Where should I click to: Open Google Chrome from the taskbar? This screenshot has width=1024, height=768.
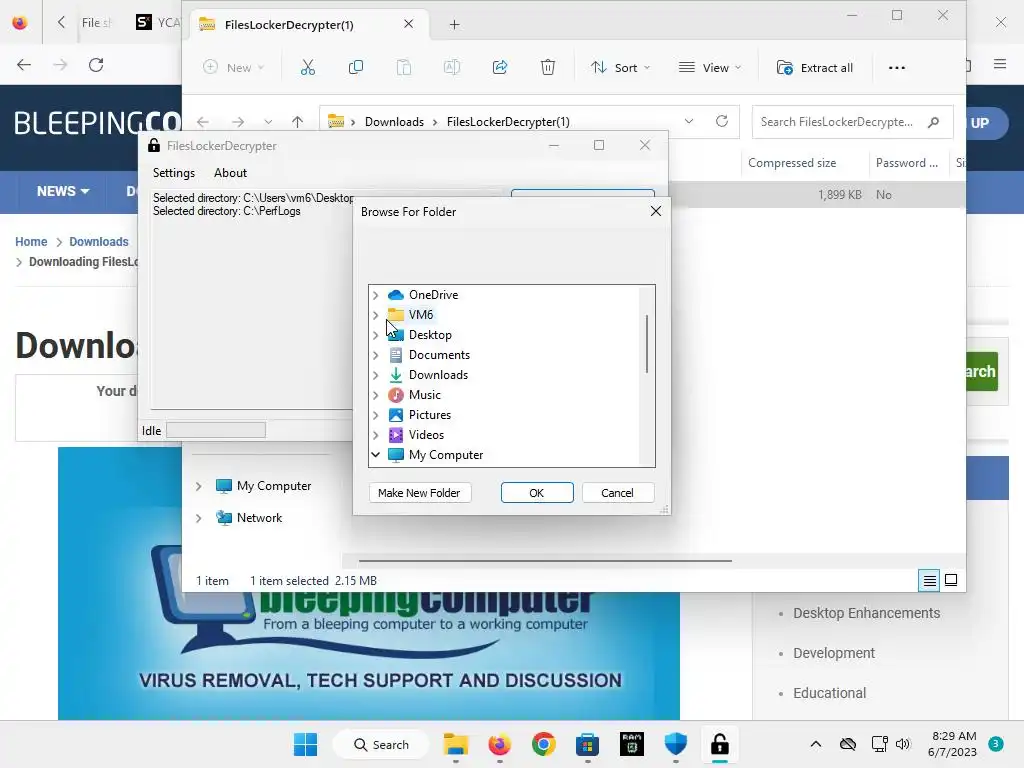coord(543,744)
